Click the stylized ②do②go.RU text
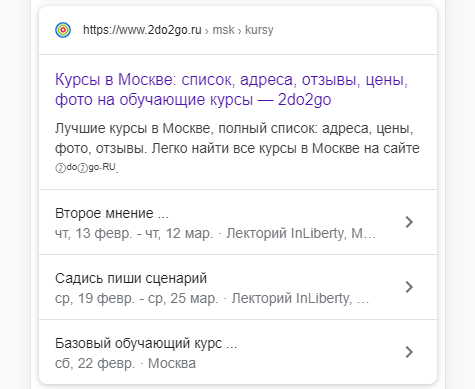 click(x=86, y=167)
